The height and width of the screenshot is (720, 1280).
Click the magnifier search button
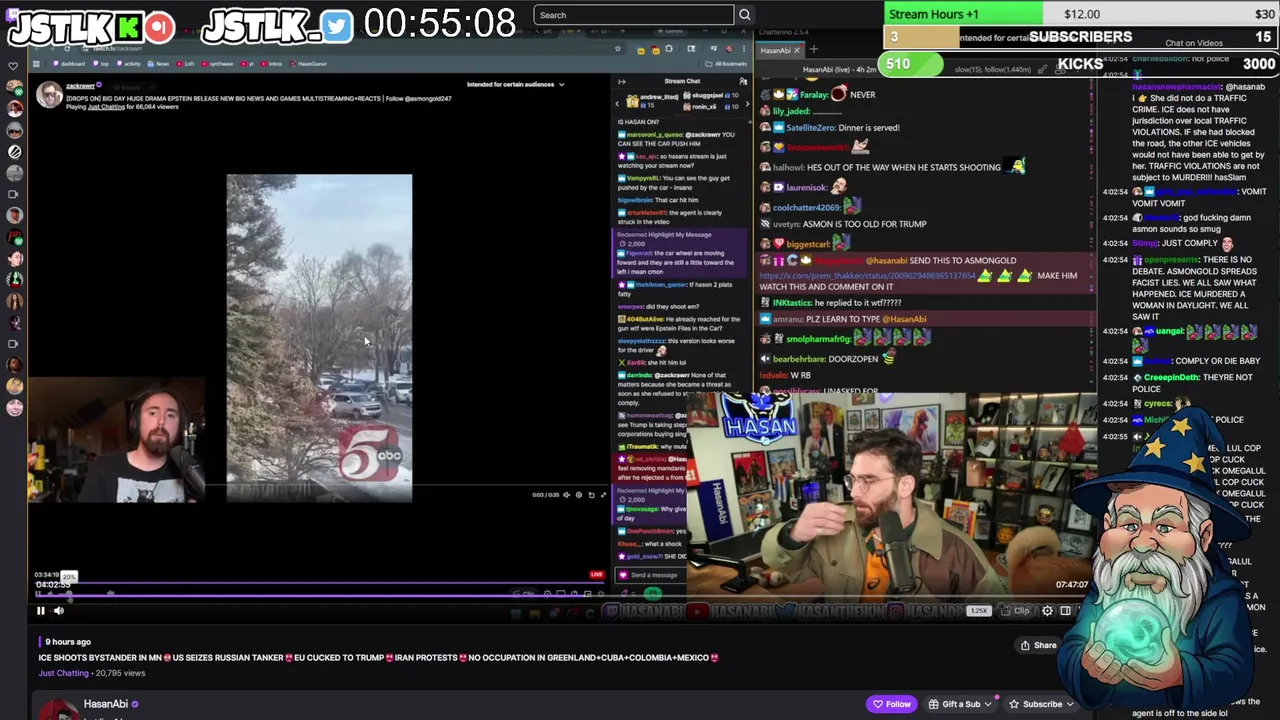pos(744,15)
